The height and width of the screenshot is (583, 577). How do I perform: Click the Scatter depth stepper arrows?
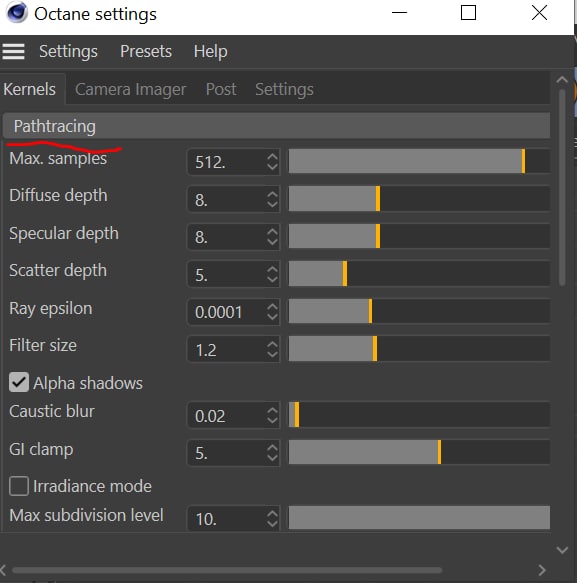272,274
